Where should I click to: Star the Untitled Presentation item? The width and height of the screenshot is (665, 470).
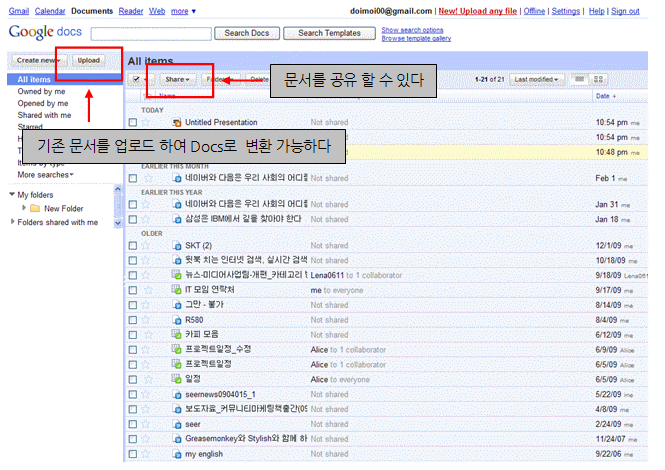(x=146, y=122)
